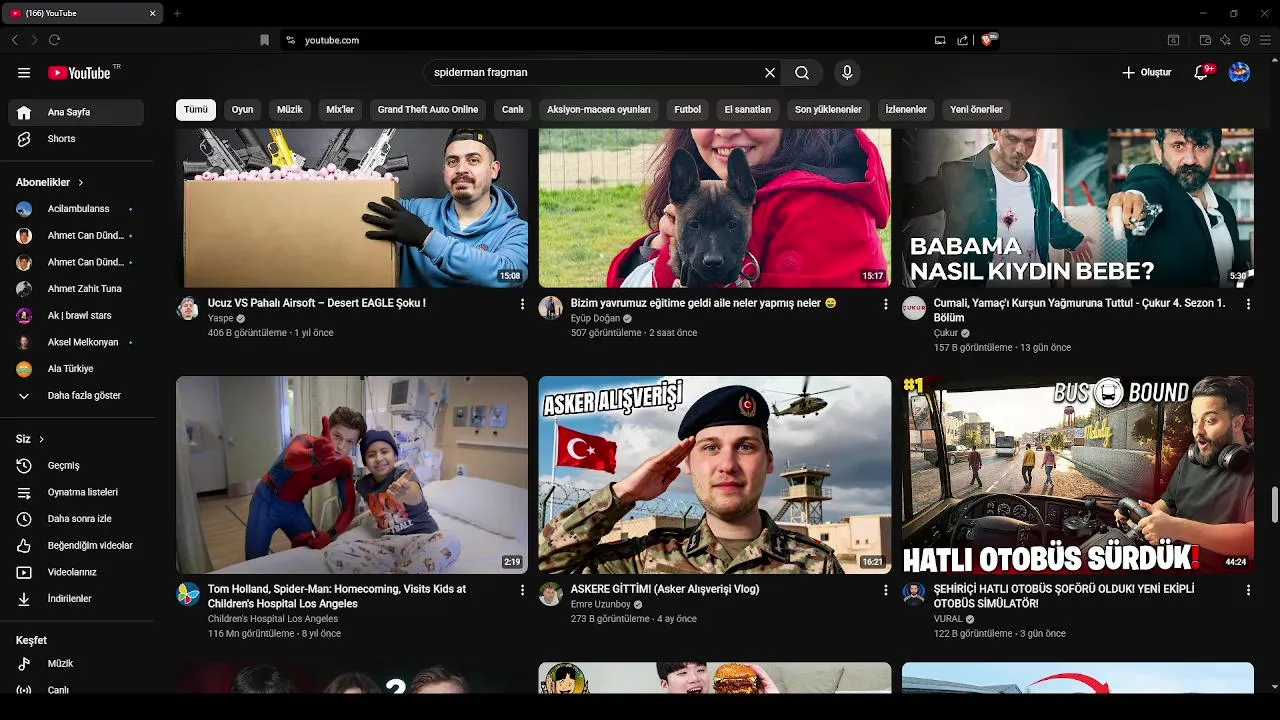Expand Daha fazla göster subscriptions
Screen dimensions: 1280x720
pyautogui.click(x=76, y=396)
